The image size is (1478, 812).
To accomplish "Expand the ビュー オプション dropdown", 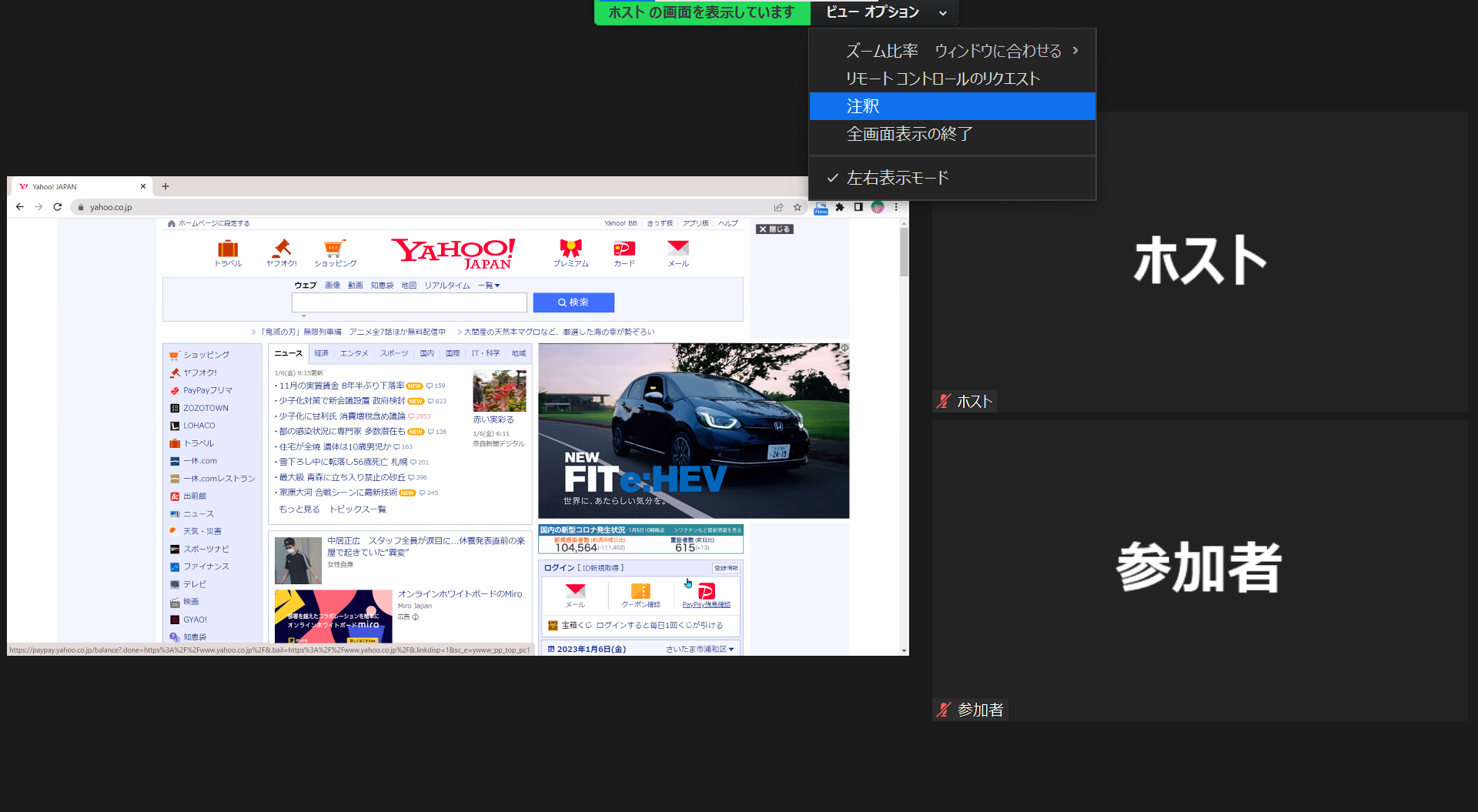I will tap(885, 12).
